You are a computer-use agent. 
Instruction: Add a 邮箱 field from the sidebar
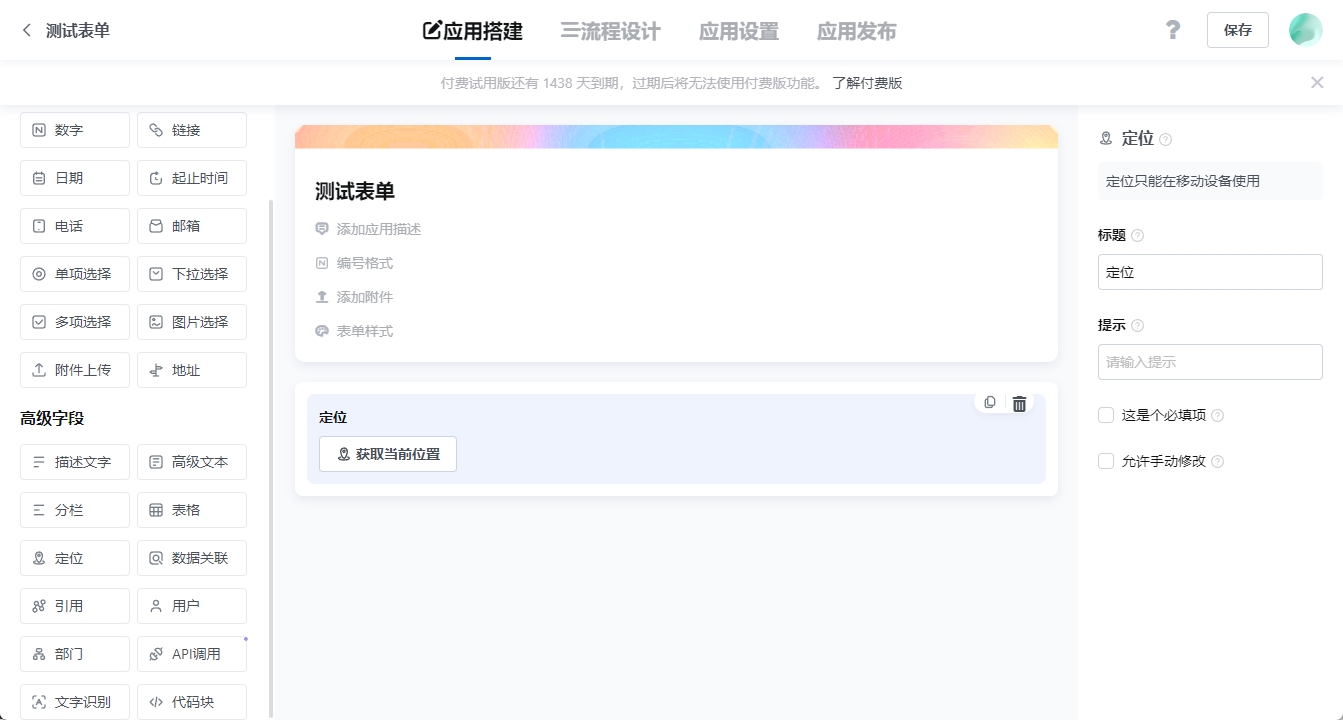tap(191, 225)
